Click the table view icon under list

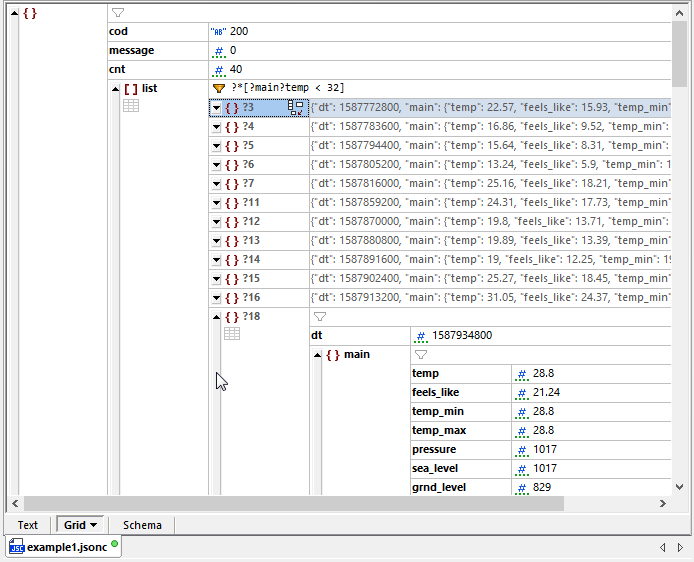(131, 106)
